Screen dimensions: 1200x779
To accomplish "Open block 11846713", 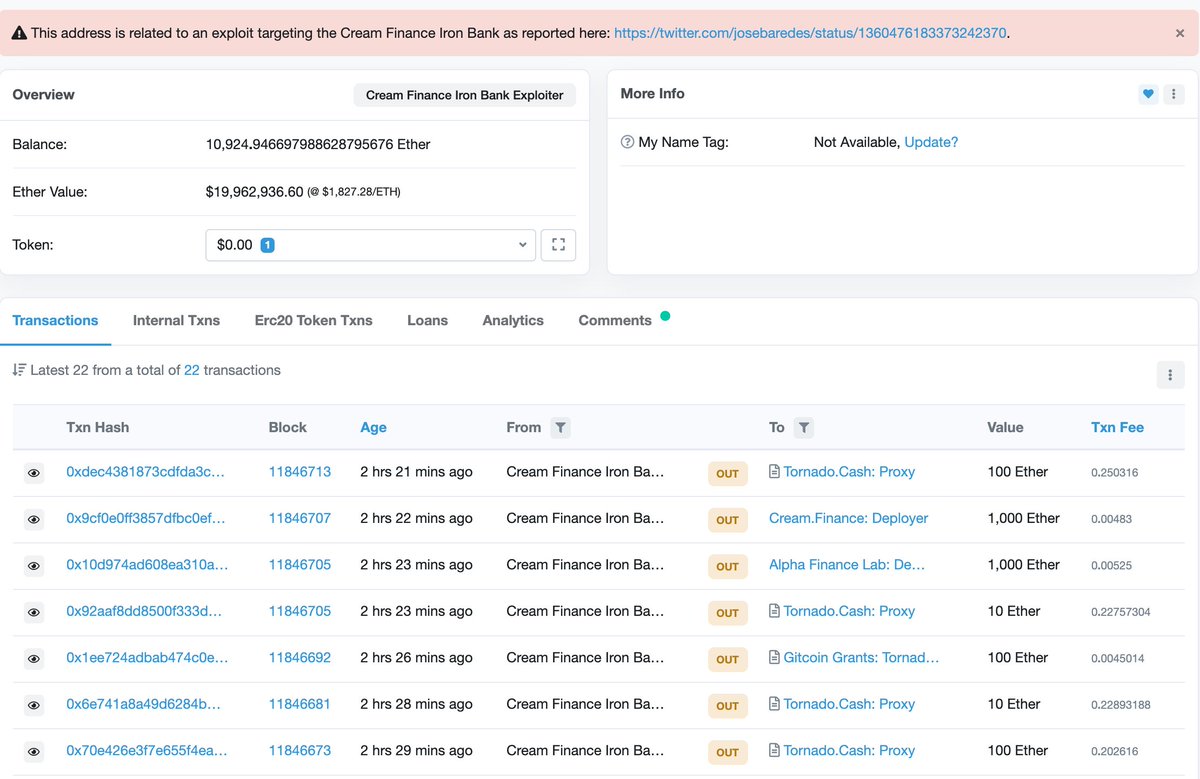I will 300,471.
